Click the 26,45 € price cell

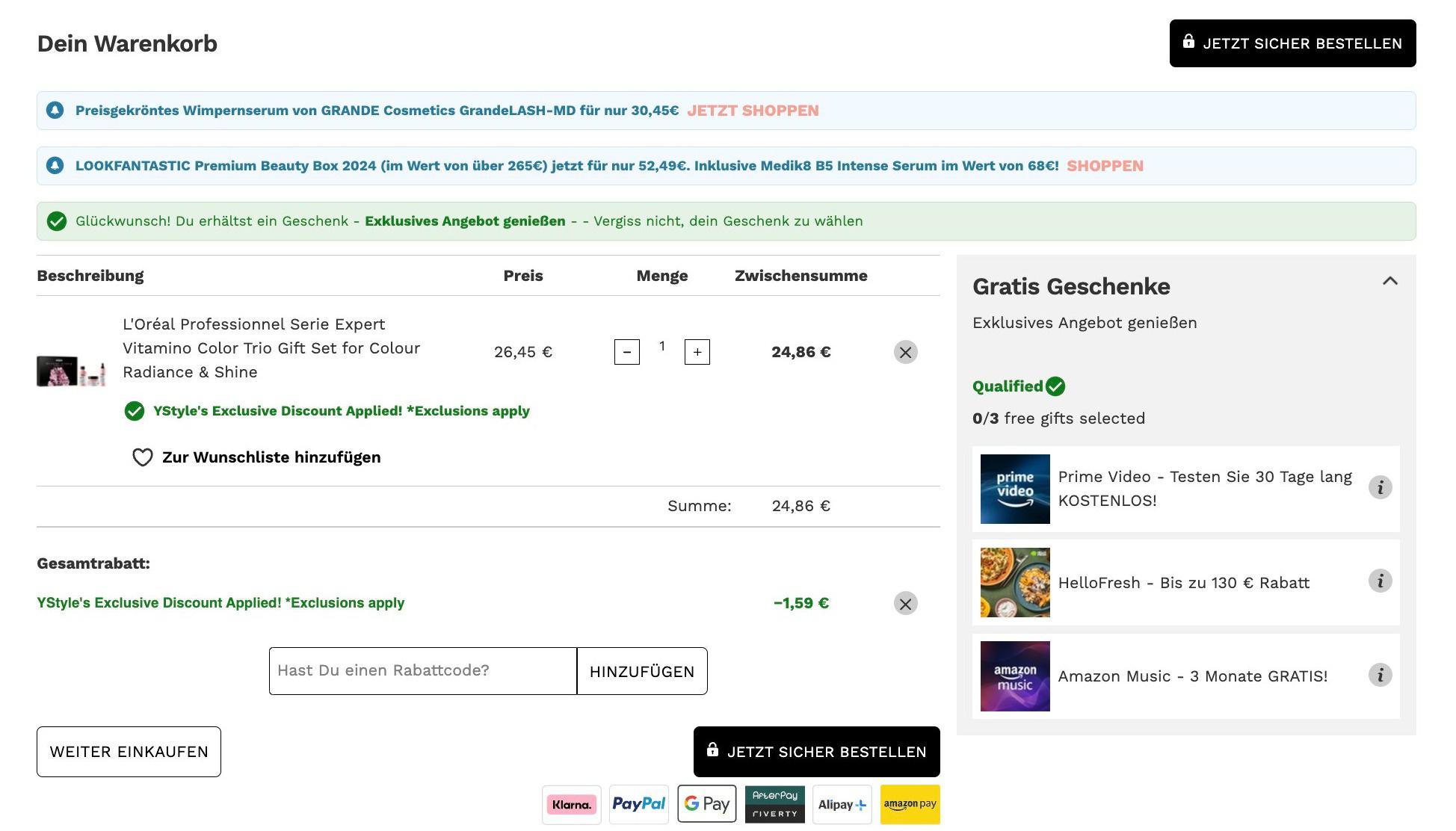pos(523,352)
